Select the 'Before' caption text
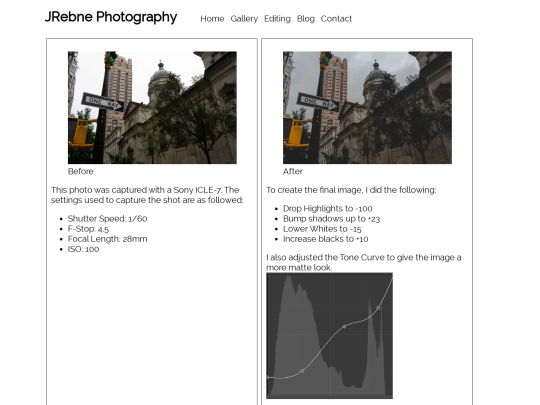The width and height of the screenshot is (540, 405). [81, 172]
